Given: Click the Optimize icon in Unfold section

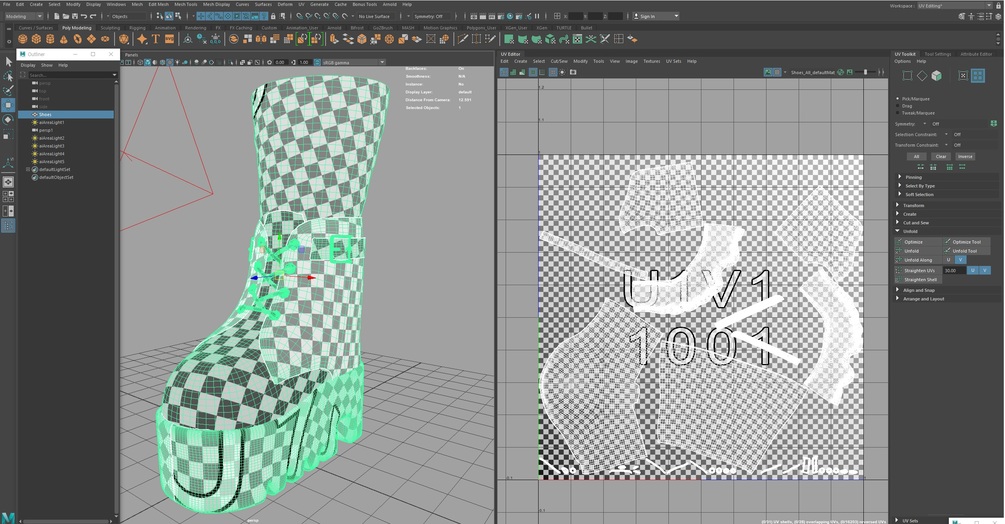Looking at the screenshot, I should (899, 242).
